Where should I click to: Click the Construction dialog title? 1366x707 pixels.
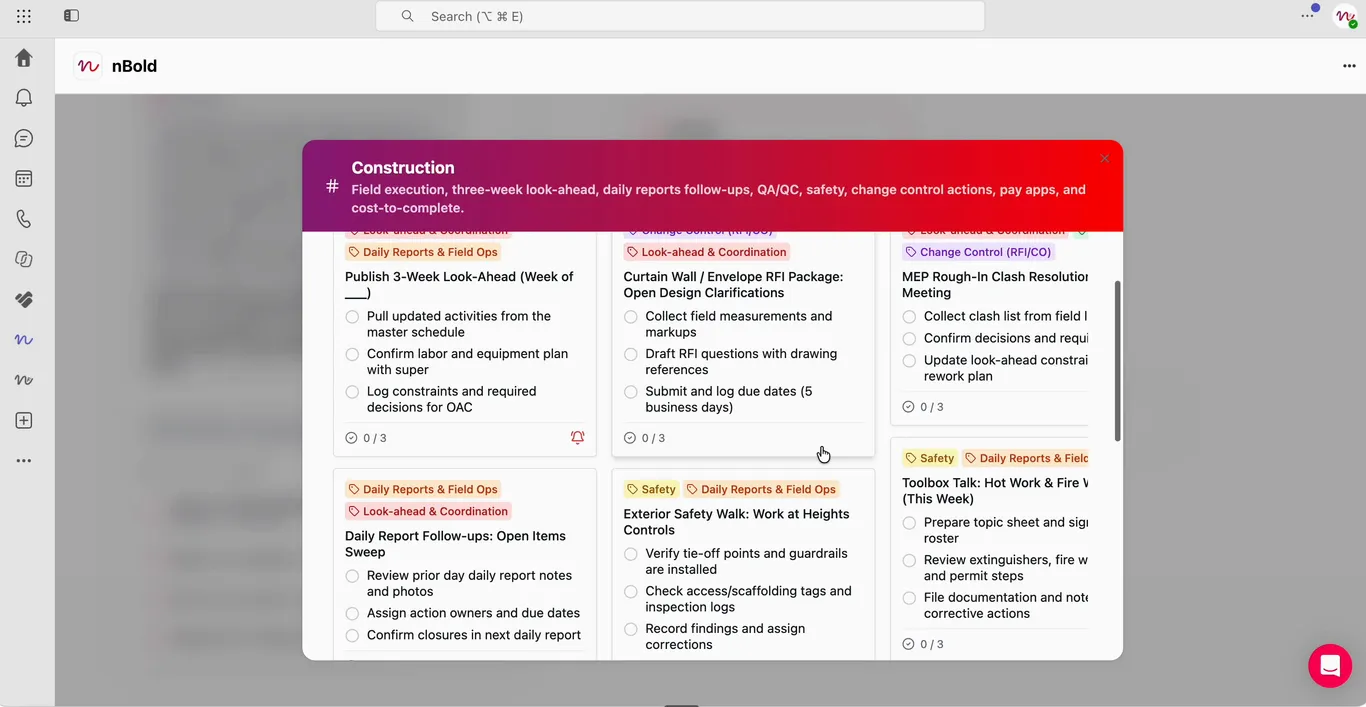(x=403, y=168)
